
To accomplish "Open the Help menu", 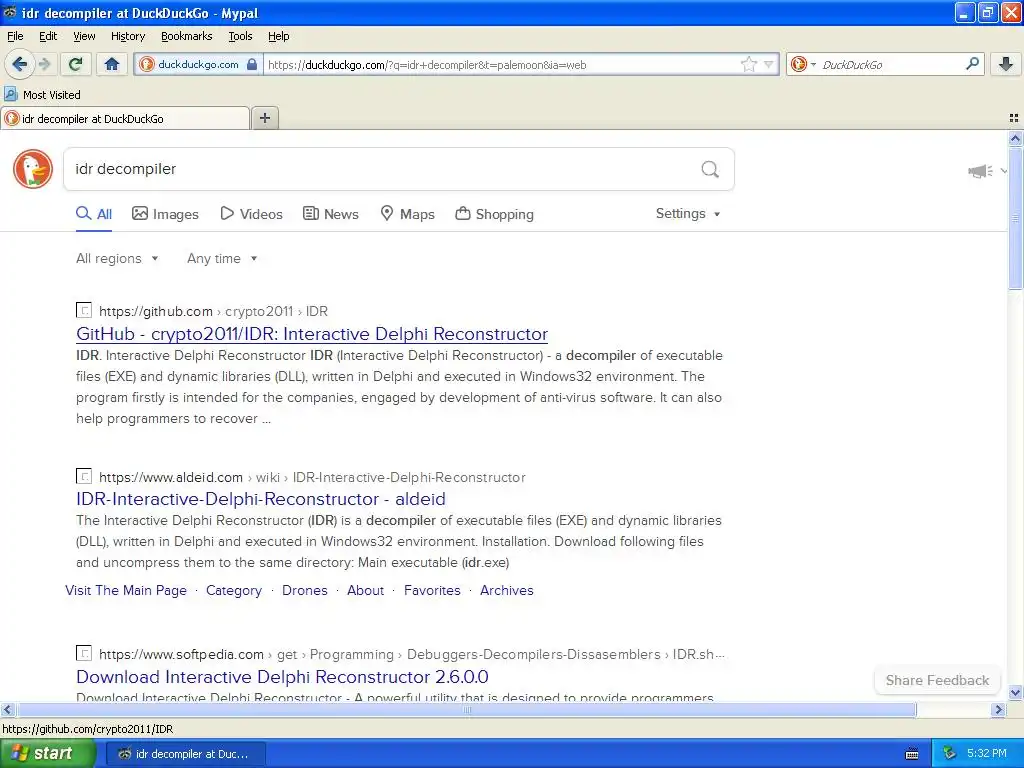I will pyautogui.click(x=278, y=36).
